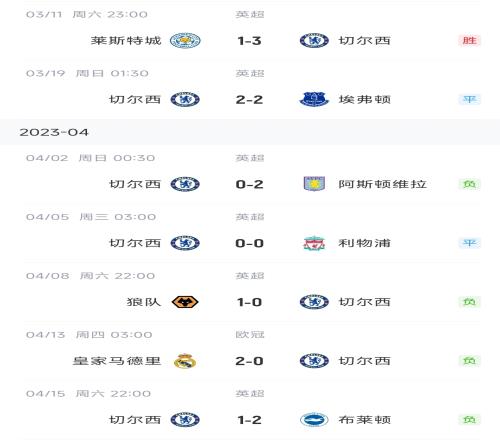Open the Everton club crest
Screen dimensions: 500x440
click(x=314, y=99)
